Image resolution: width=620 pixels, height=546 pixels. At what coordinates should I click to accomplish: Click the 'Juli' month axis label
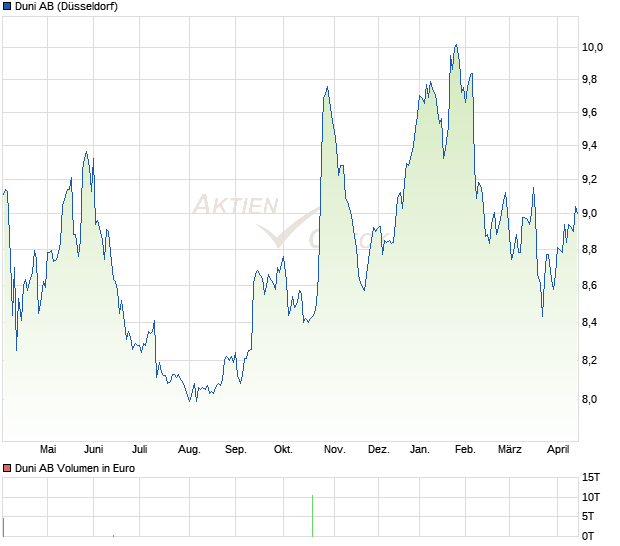(x=140, y=450)
